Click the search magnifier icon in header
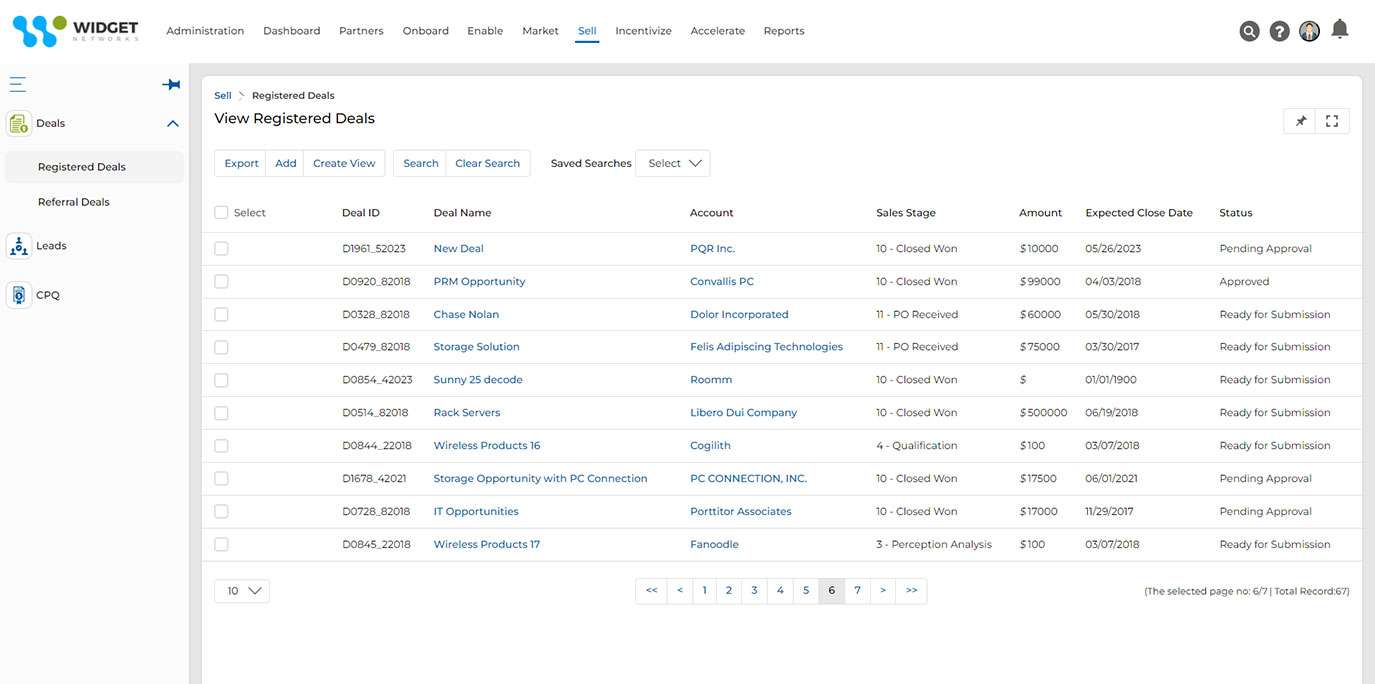The image size is (1375, 684). [1249, 31]
